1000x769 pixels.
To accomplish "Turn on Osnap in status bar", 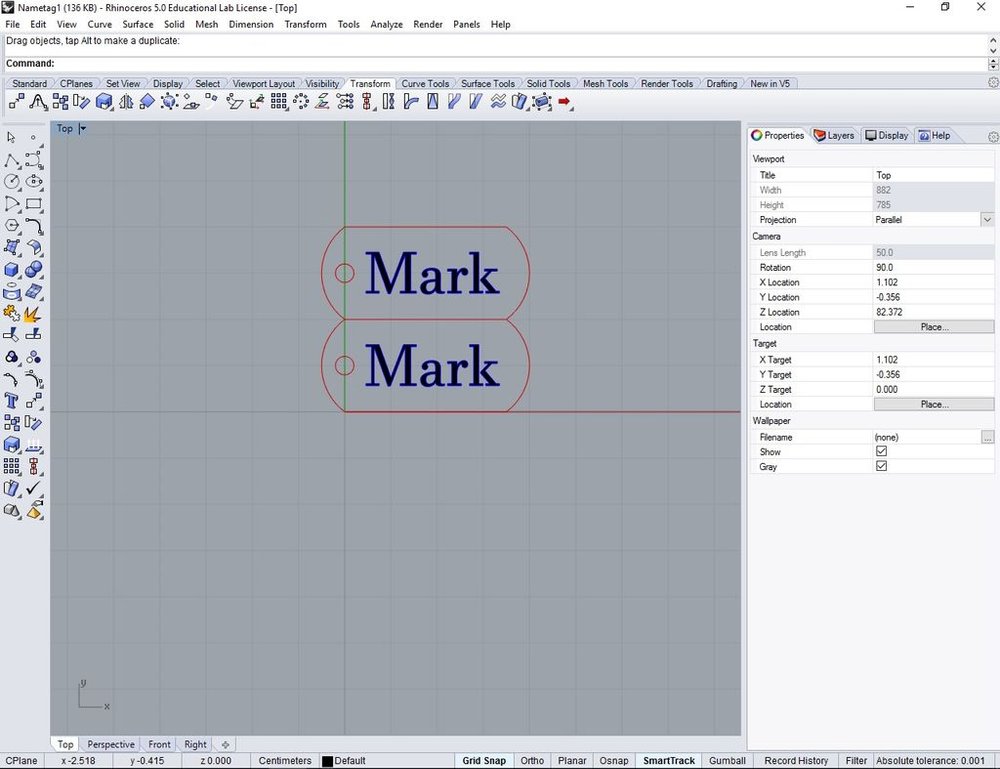I will [x=614, y=761].
